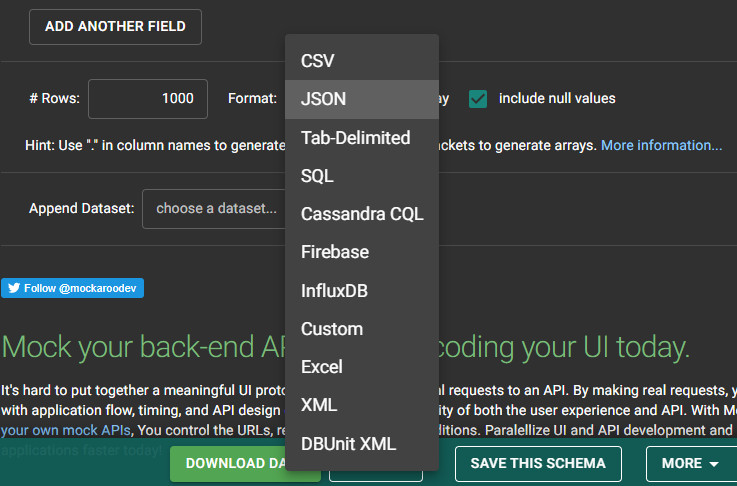Select Excel as the format
The image size is (737, 486).
[x=362, y=367]
